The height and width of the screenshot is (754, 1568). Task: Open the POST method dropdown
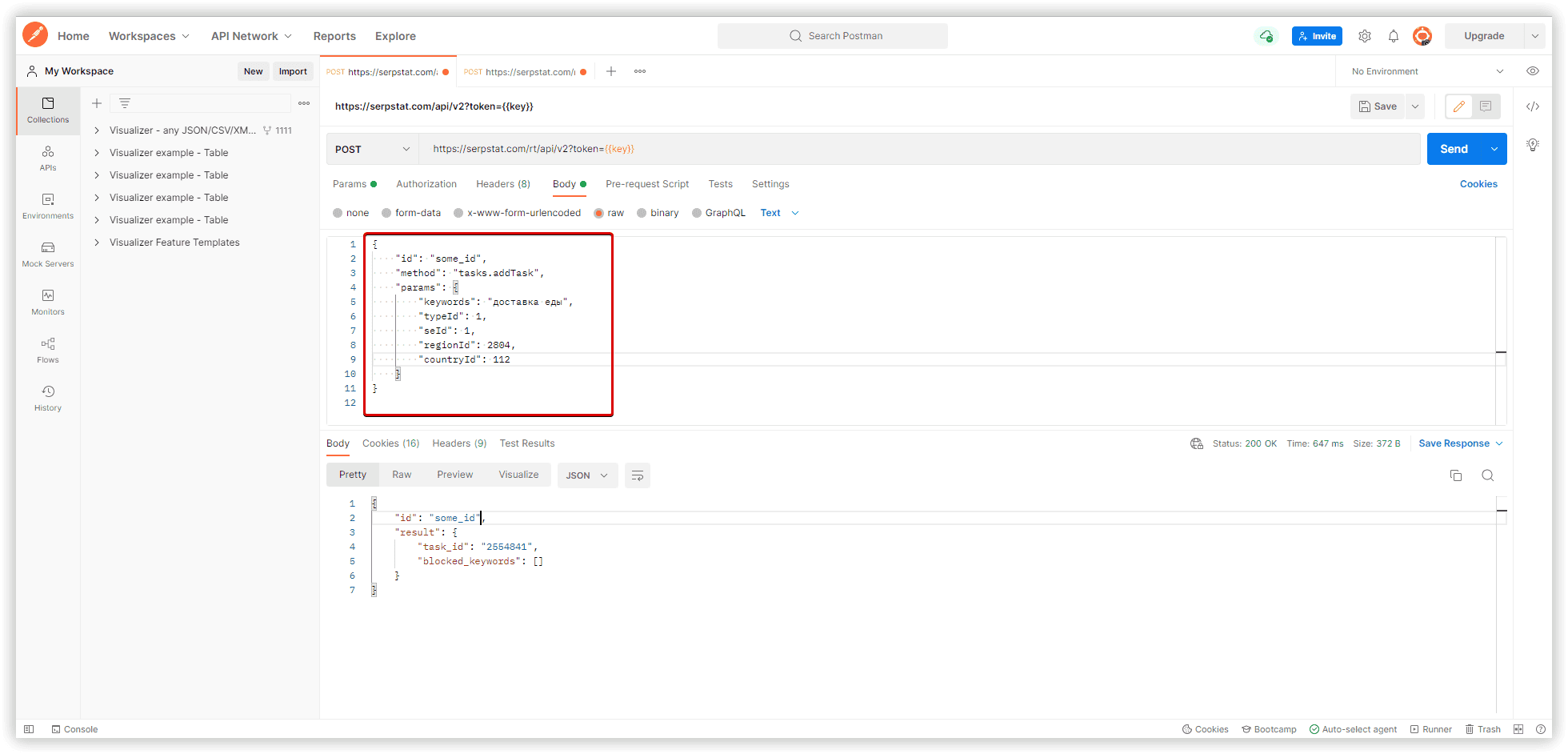(x=372, y=149)
